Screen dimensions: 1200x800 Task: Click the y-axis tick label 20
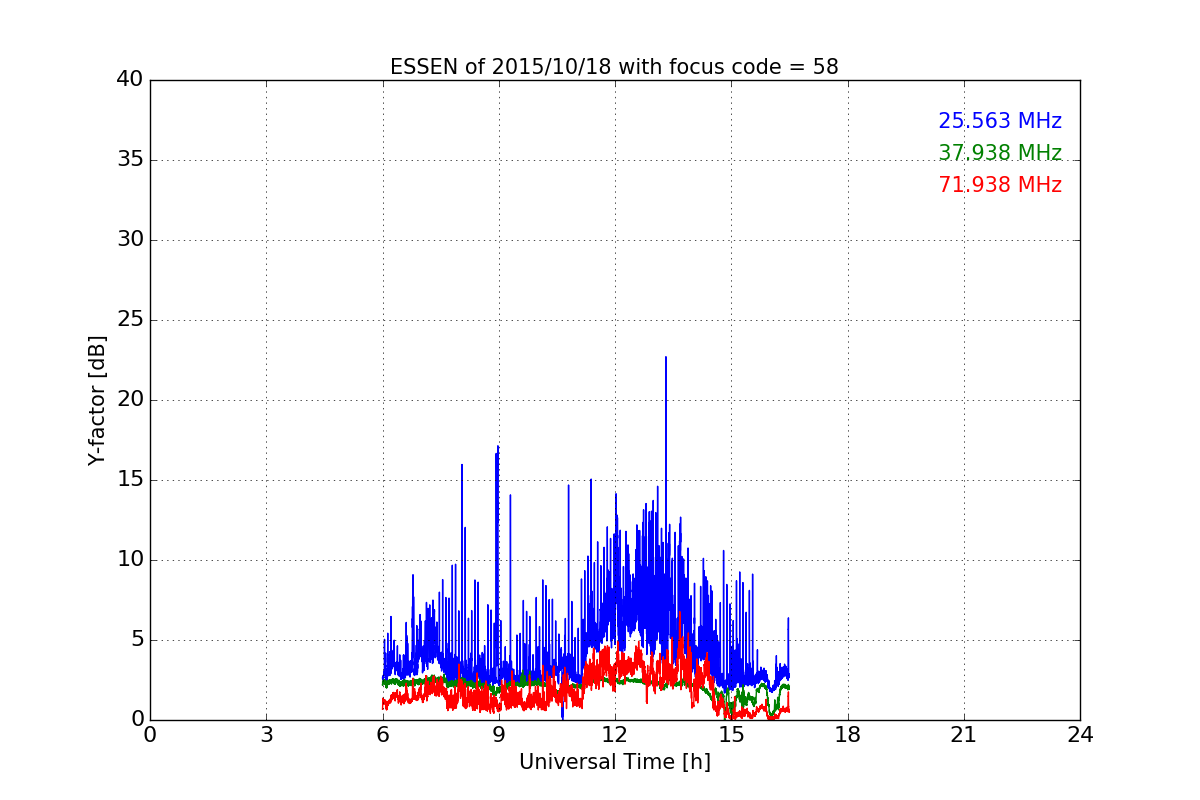[x=130, y=400]
